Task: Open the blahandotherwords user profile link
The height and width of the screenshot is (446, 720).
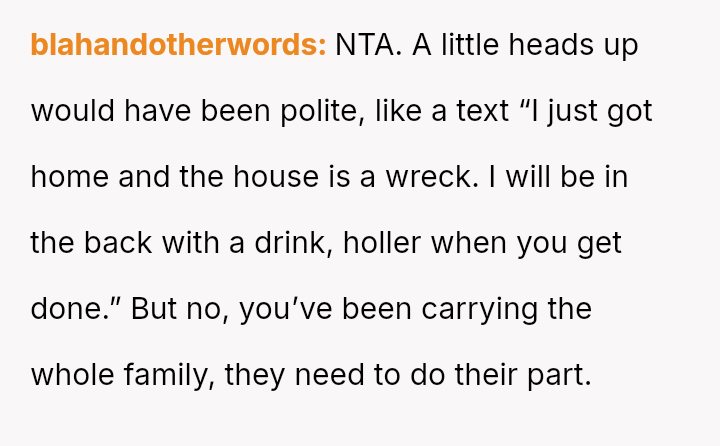Action: (178, 45)
